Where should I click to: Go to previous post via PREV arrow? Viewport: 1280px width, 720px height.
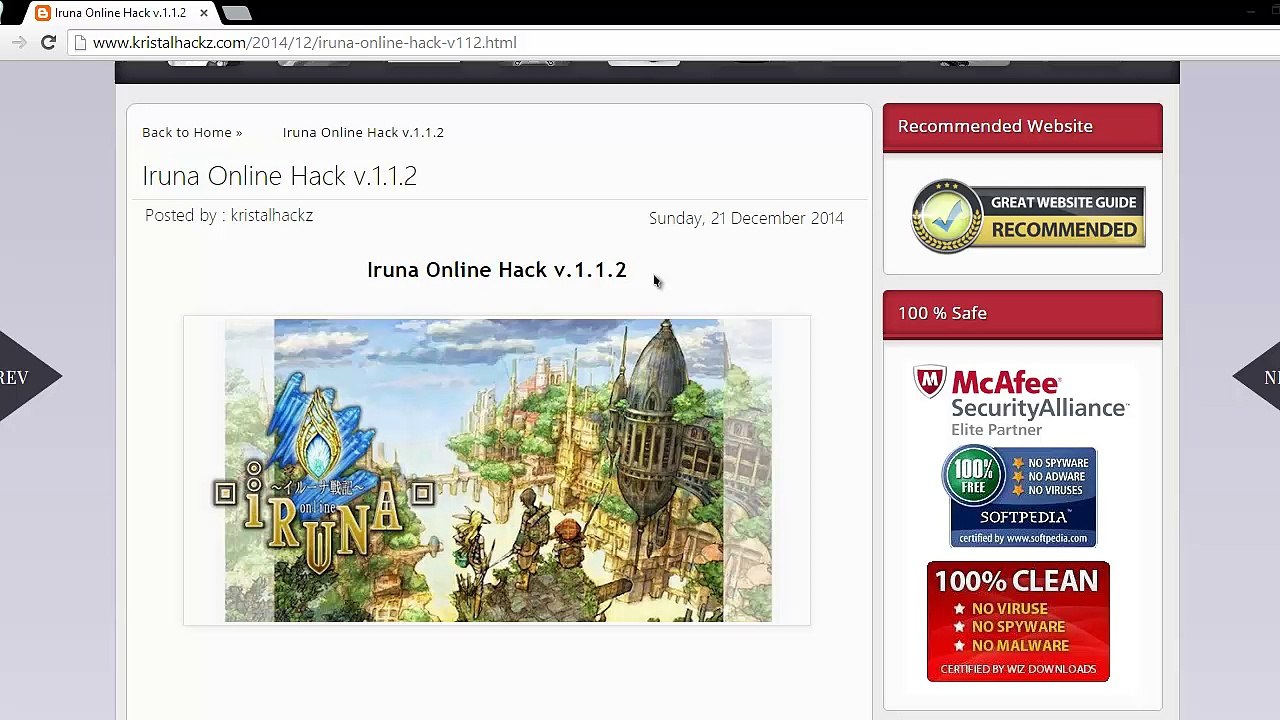28,377
